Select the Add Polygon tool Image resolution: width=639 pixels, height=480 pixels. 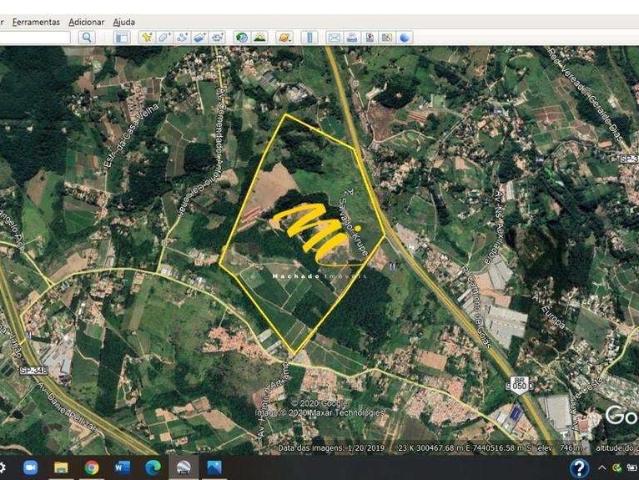point(164,37)
